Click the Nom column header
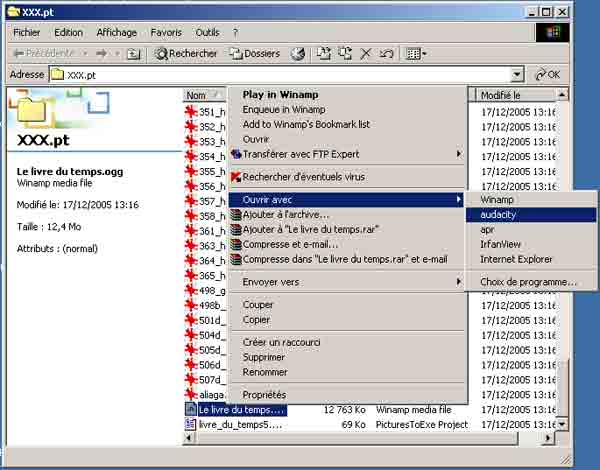This screenshot has width=600, height=470. pyautogui.click(x=205, y=95)
